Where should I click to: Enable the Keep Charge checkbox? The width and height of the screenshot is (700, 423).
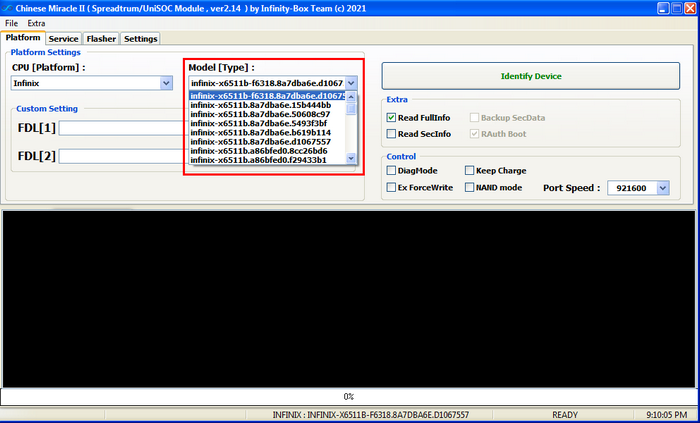469,170
